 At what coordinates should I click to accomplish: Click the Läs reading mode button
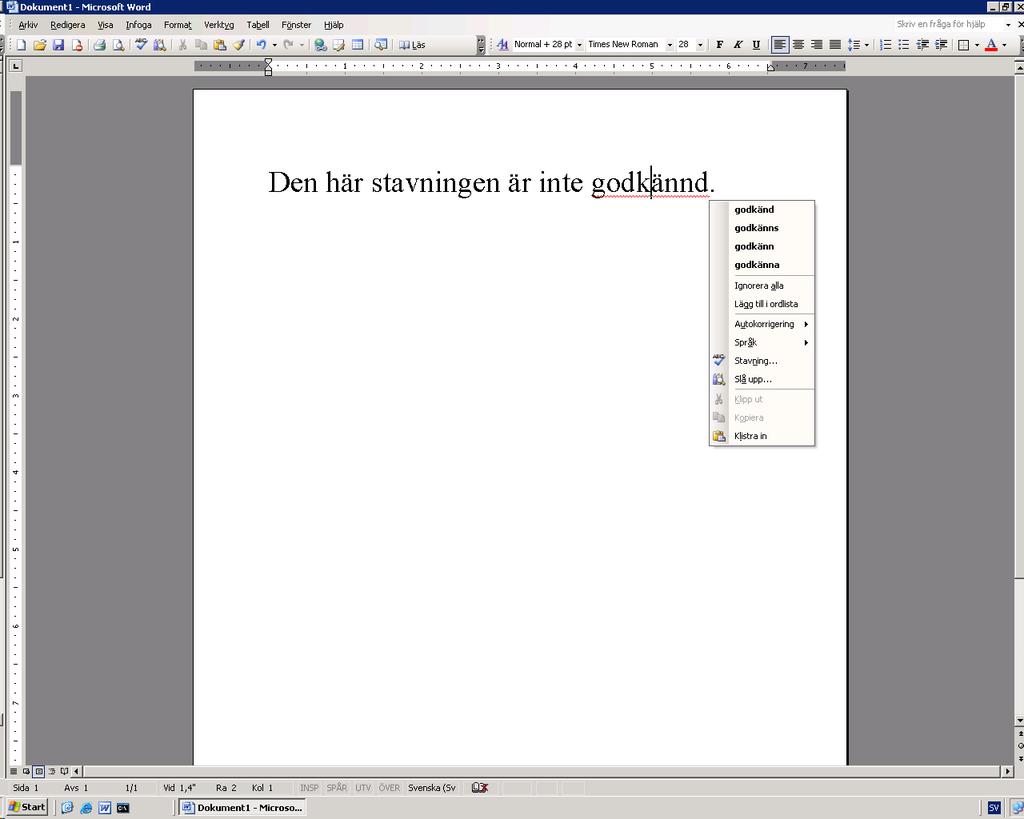coord(412,45)
